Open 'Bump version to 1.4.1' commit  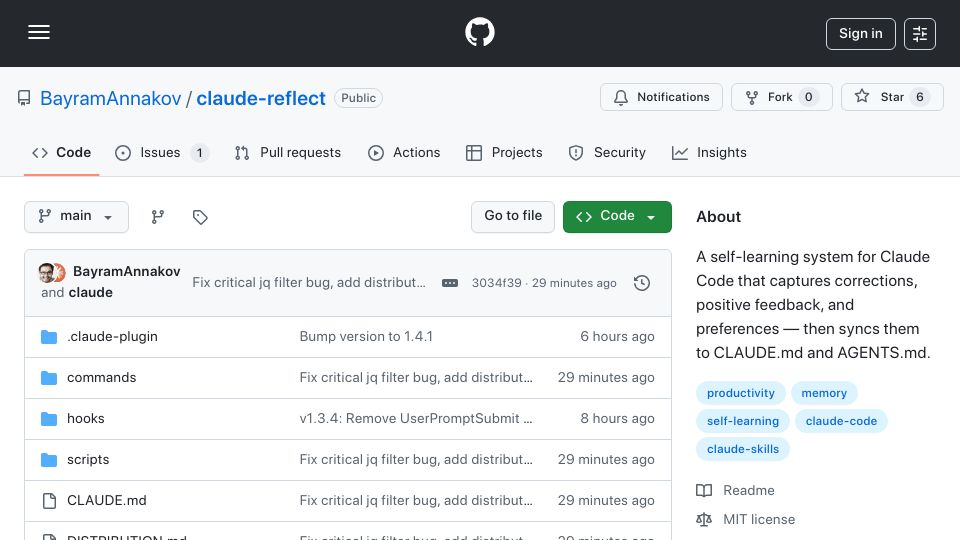[x=366, y=337]
